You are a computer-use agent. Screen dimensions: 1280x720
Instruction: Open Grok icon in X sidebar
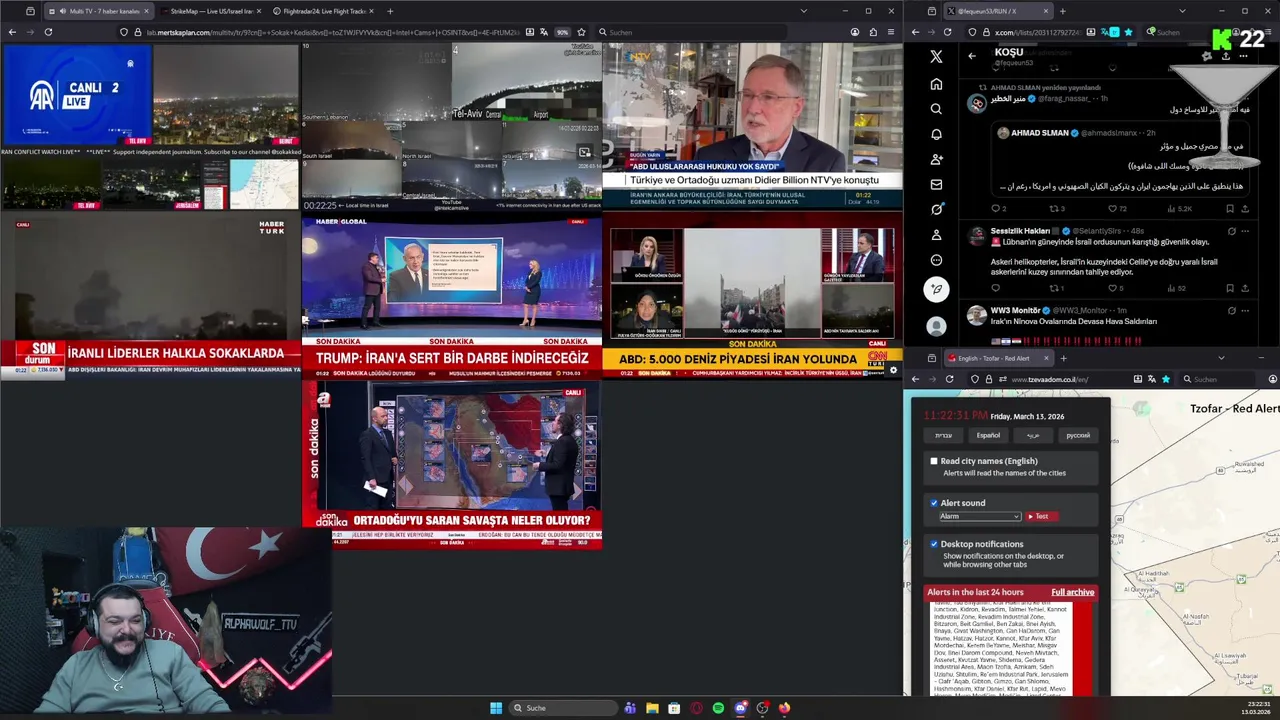pyautogui.click(x=936, y=209)
